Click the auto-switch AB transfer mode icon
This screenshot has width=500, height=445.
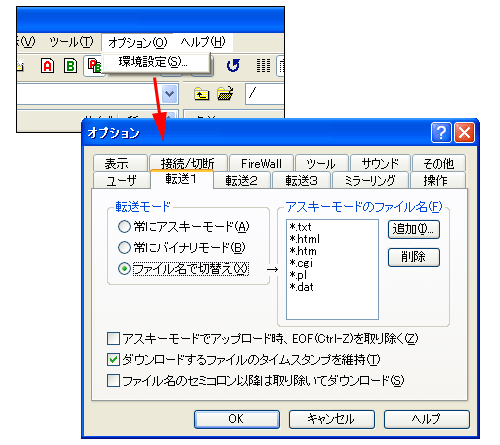(94, 65)
